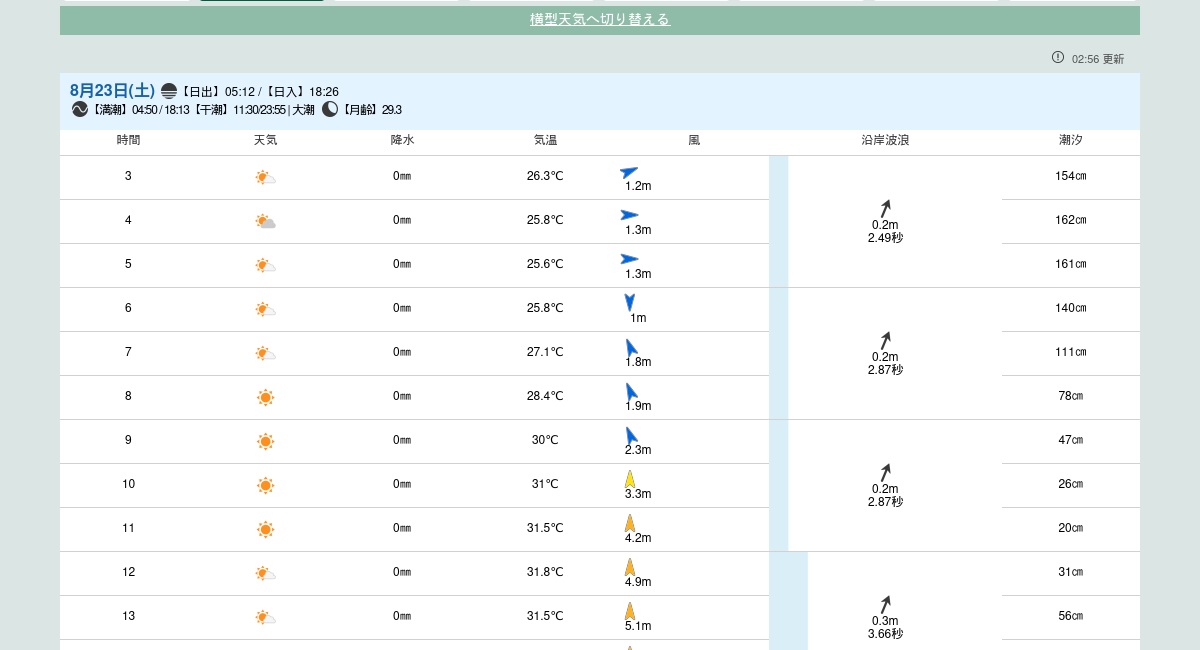Click the cloudy sun icon for hour 4

265,222
